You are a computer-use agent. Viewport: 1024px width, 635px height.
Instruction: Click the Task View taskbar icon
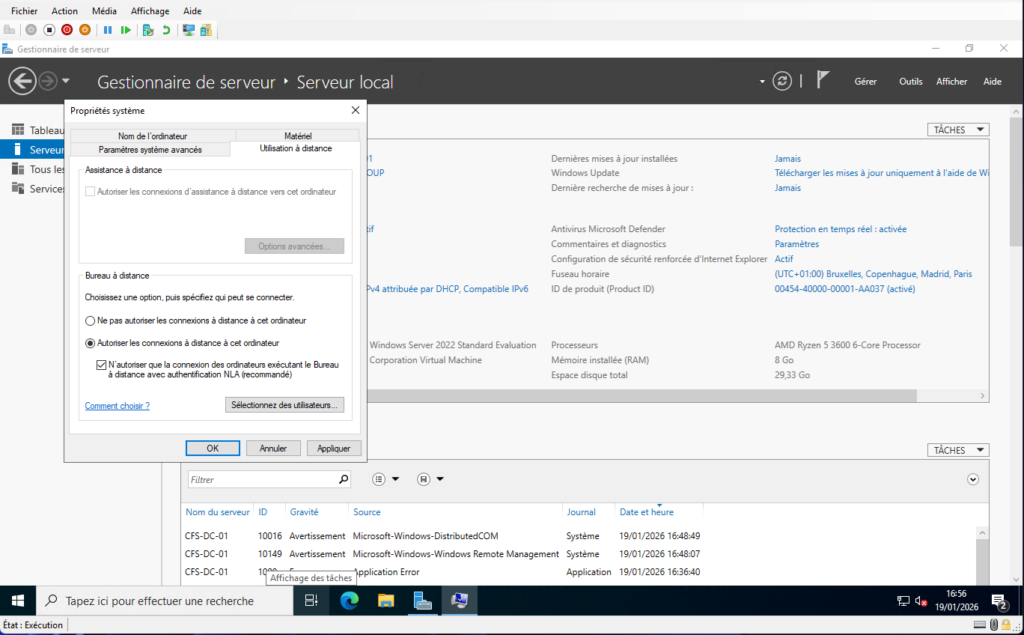(311, 600)
